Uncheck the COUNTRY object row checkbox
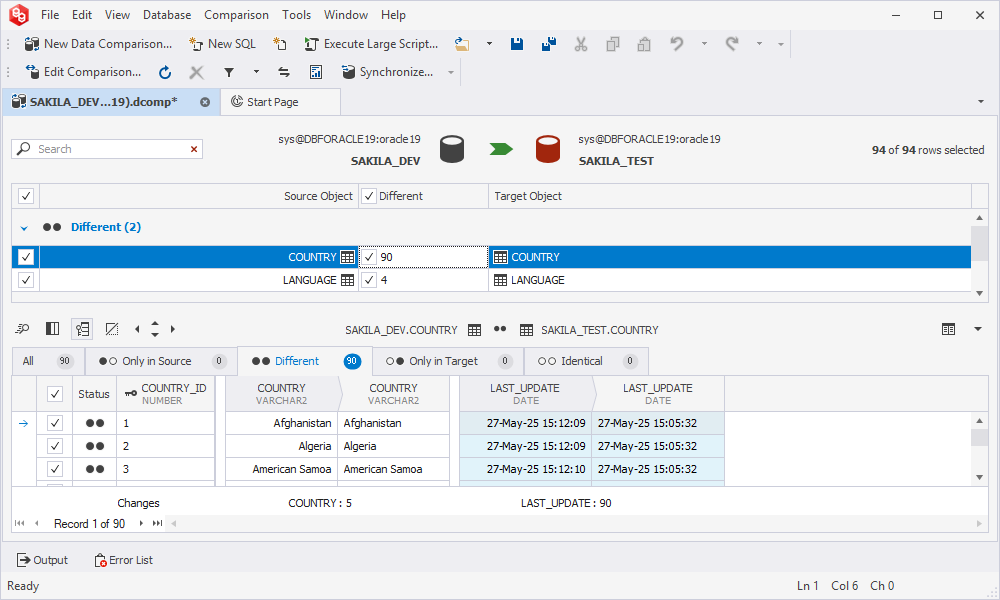 [x=26, y=257]
